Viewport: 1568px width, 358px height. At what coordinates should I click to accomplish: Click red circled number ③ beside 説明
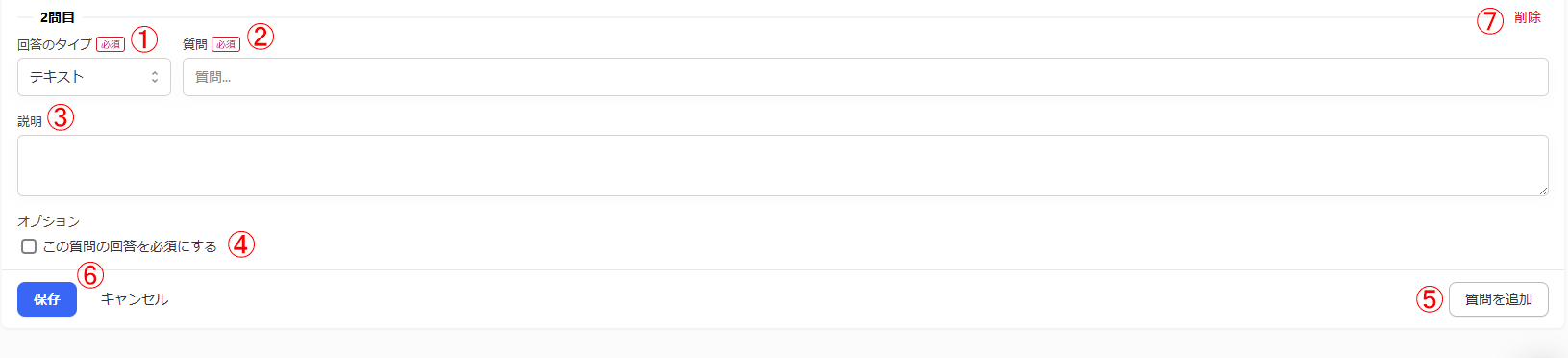(61, 117)
